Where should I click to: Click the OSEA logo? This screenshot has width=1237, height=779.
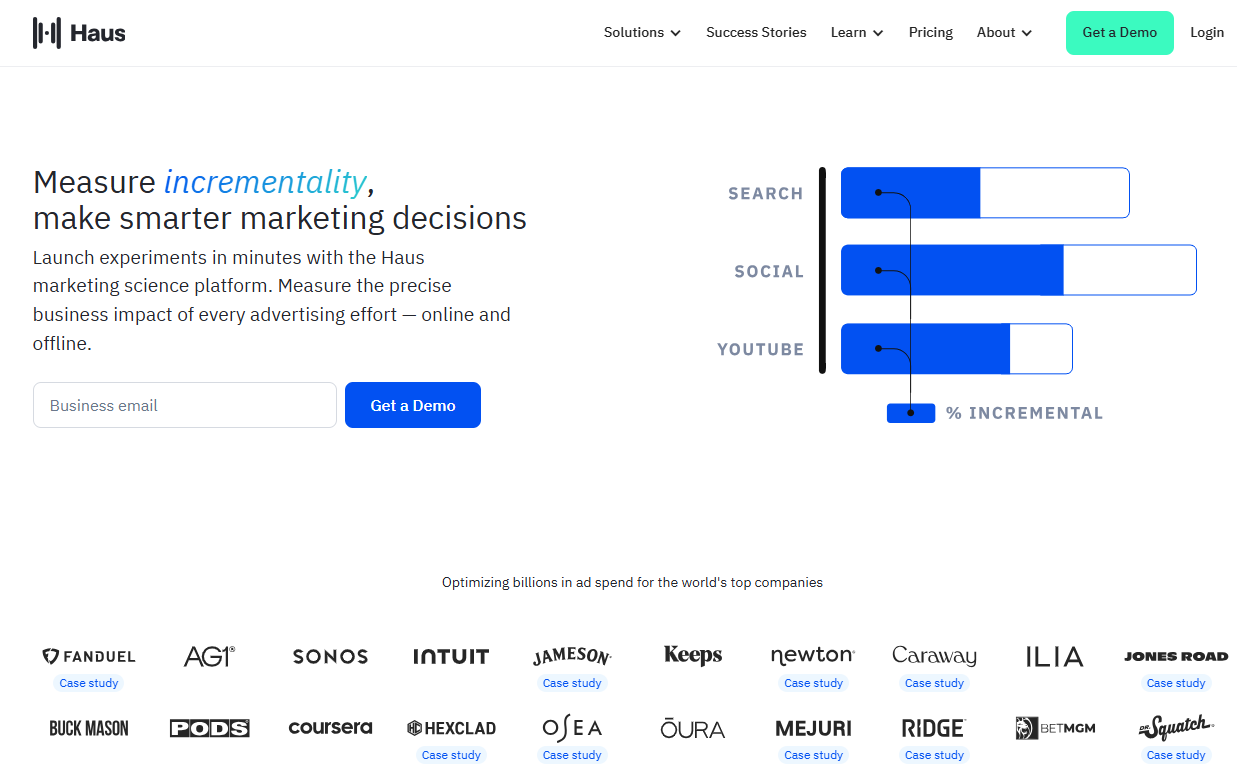tap(572, 729)
